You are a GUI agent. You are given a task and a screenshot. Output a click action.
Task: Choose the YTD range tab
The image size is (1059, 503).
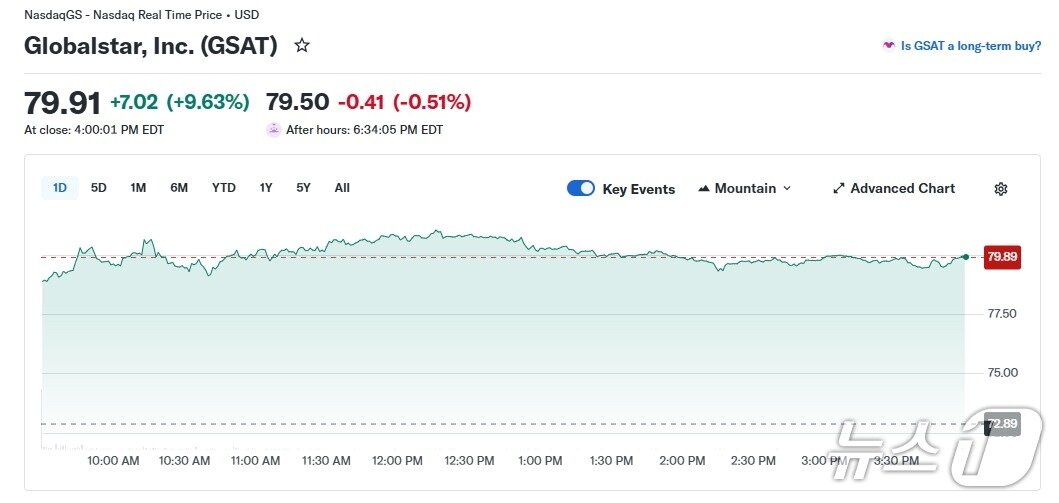pos(224,188)
